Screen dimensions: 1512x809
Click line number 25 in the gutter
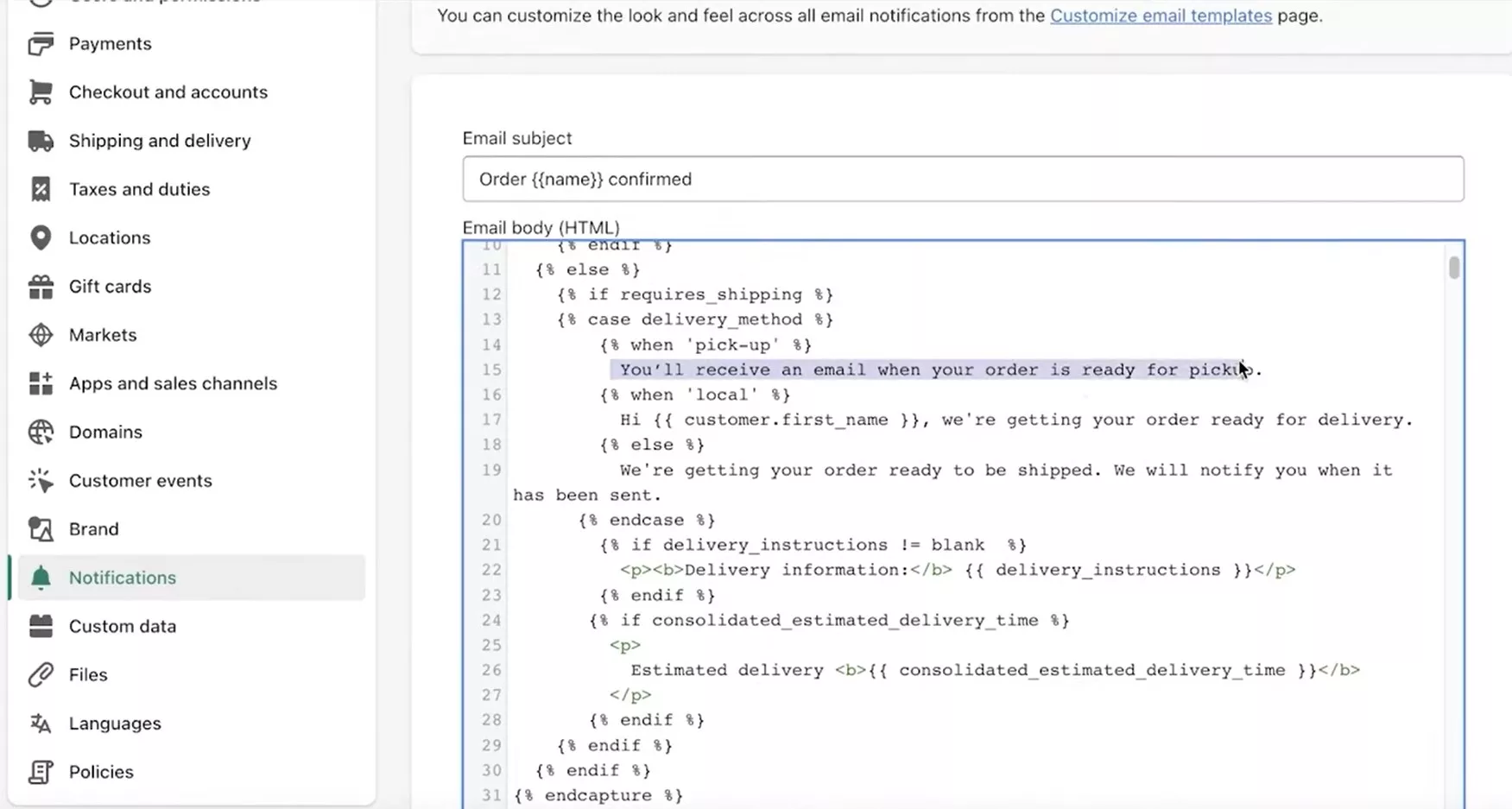491,645
